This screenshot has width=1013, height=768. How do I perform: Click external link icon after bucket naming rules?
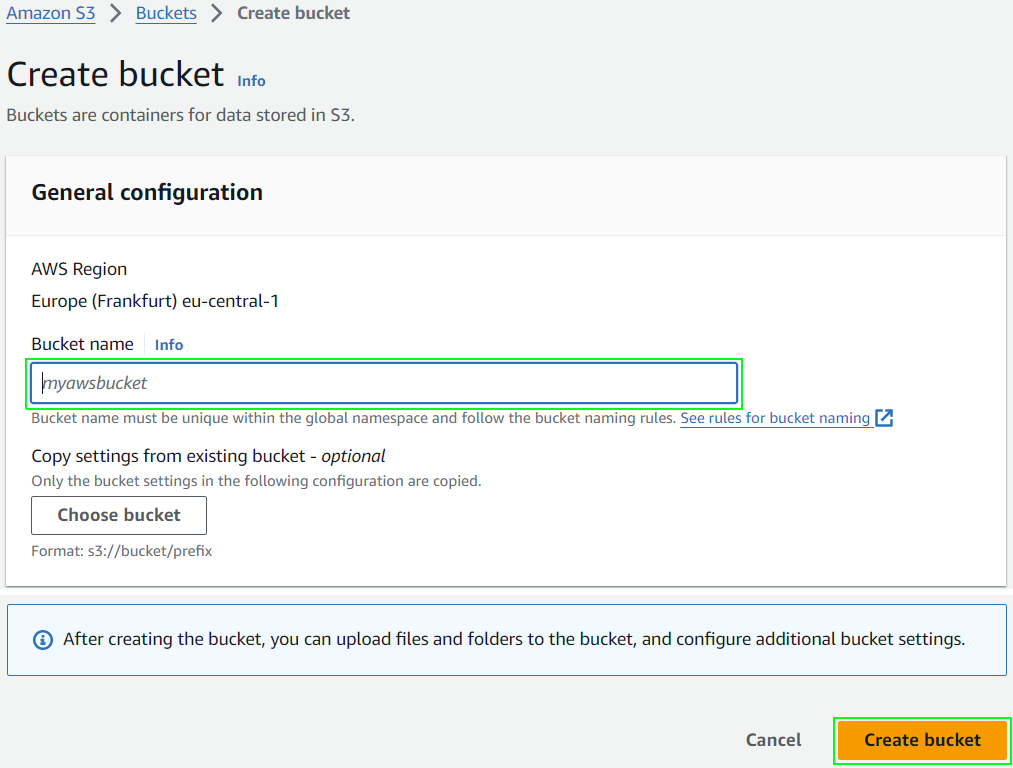tap(884, 418)
